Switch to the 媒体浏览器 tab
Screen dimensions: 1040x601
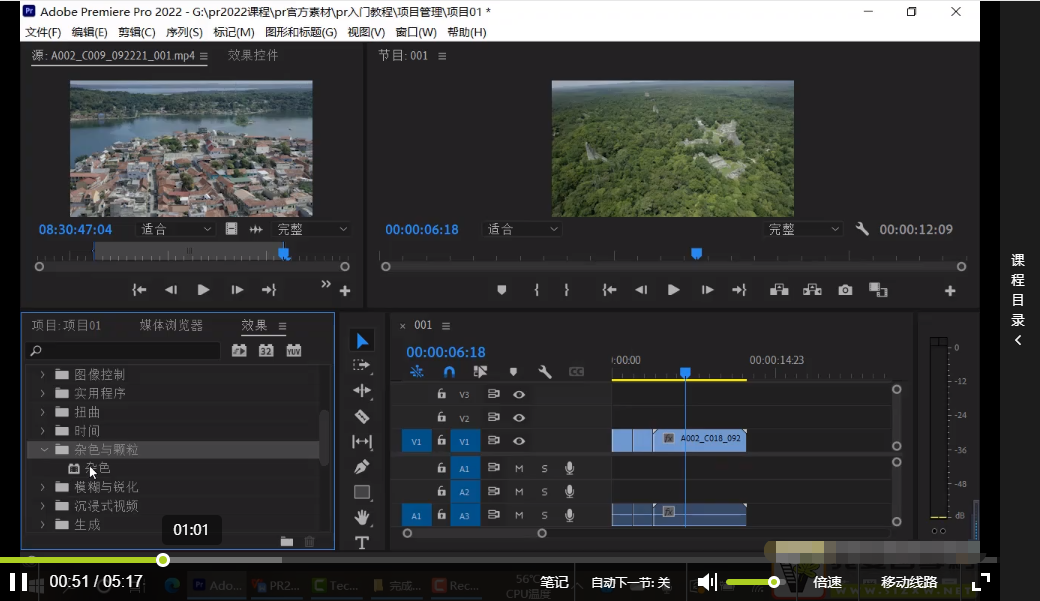click(x=171, y=326)
